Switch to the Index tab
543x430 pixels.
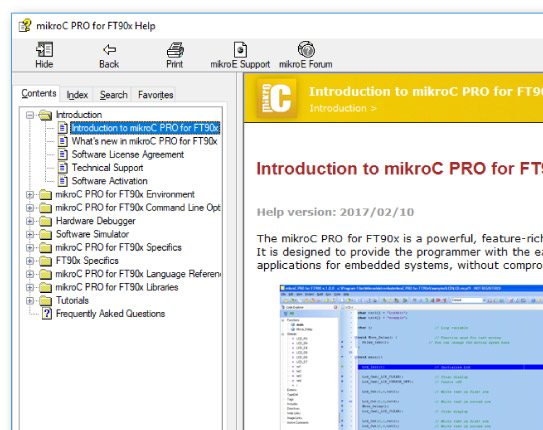(x=77, y=95)
